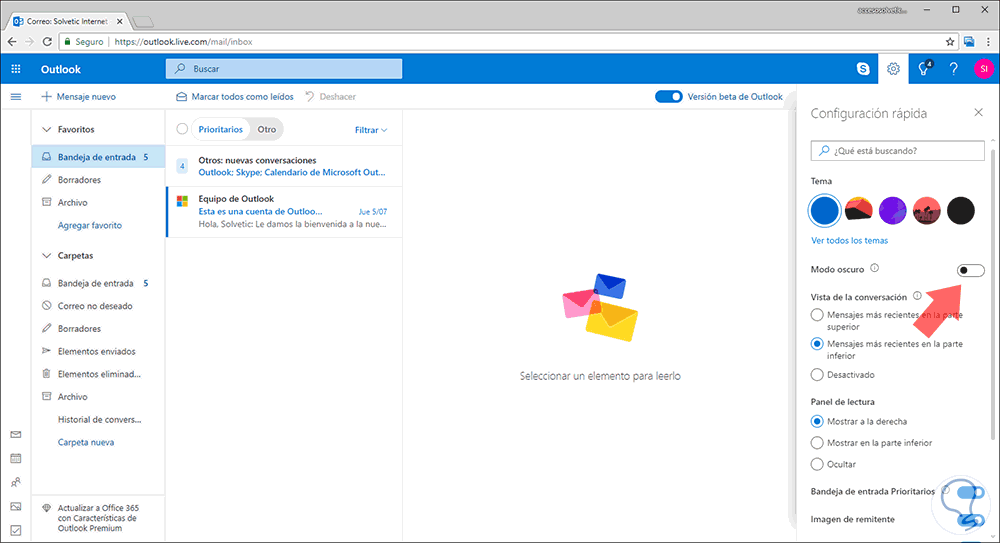
Task: Open the help question mark icon
Action: click(x=953, y=69)
